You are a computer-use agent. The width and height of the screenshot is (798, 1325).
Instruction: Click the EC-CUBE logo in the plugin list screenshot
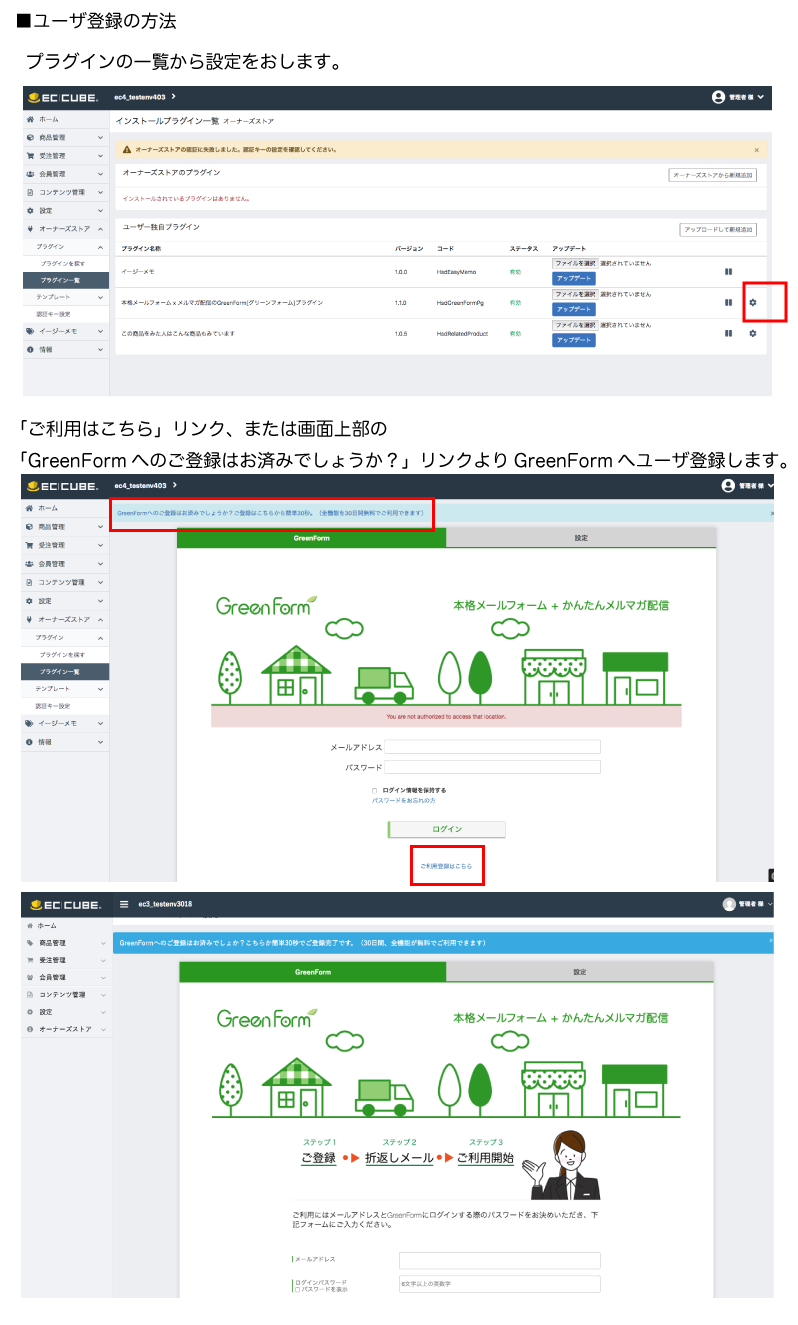63,97
